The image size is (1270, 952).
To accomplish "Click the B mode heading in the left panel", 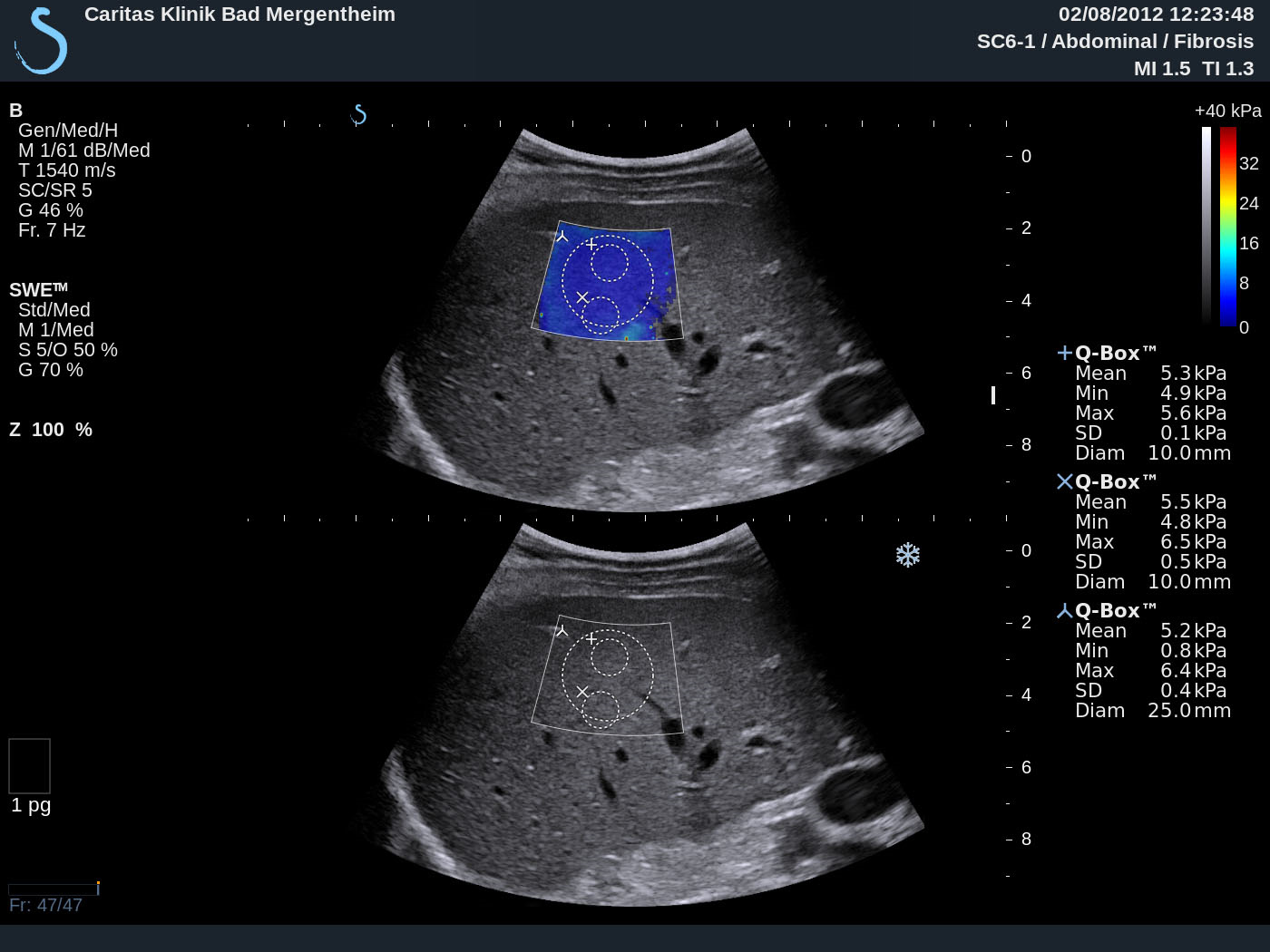I will click(15, 111).
